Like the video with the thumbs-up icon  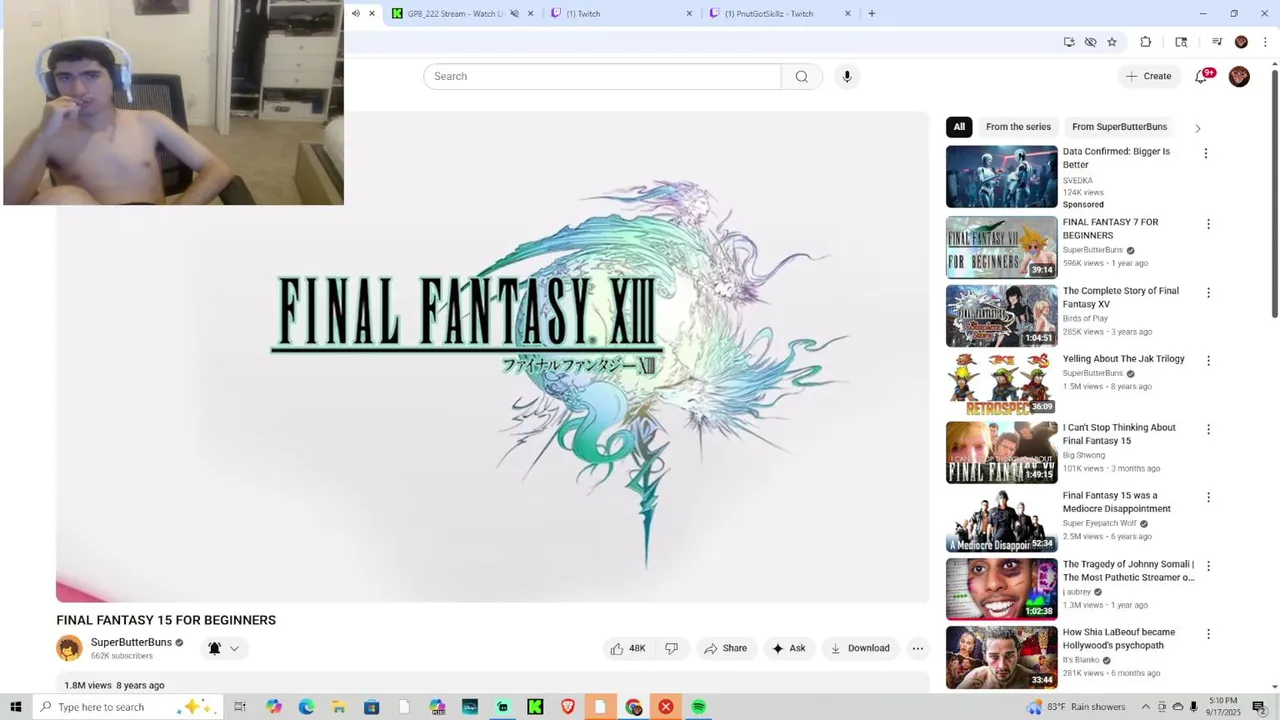click(x=627, y=648)
